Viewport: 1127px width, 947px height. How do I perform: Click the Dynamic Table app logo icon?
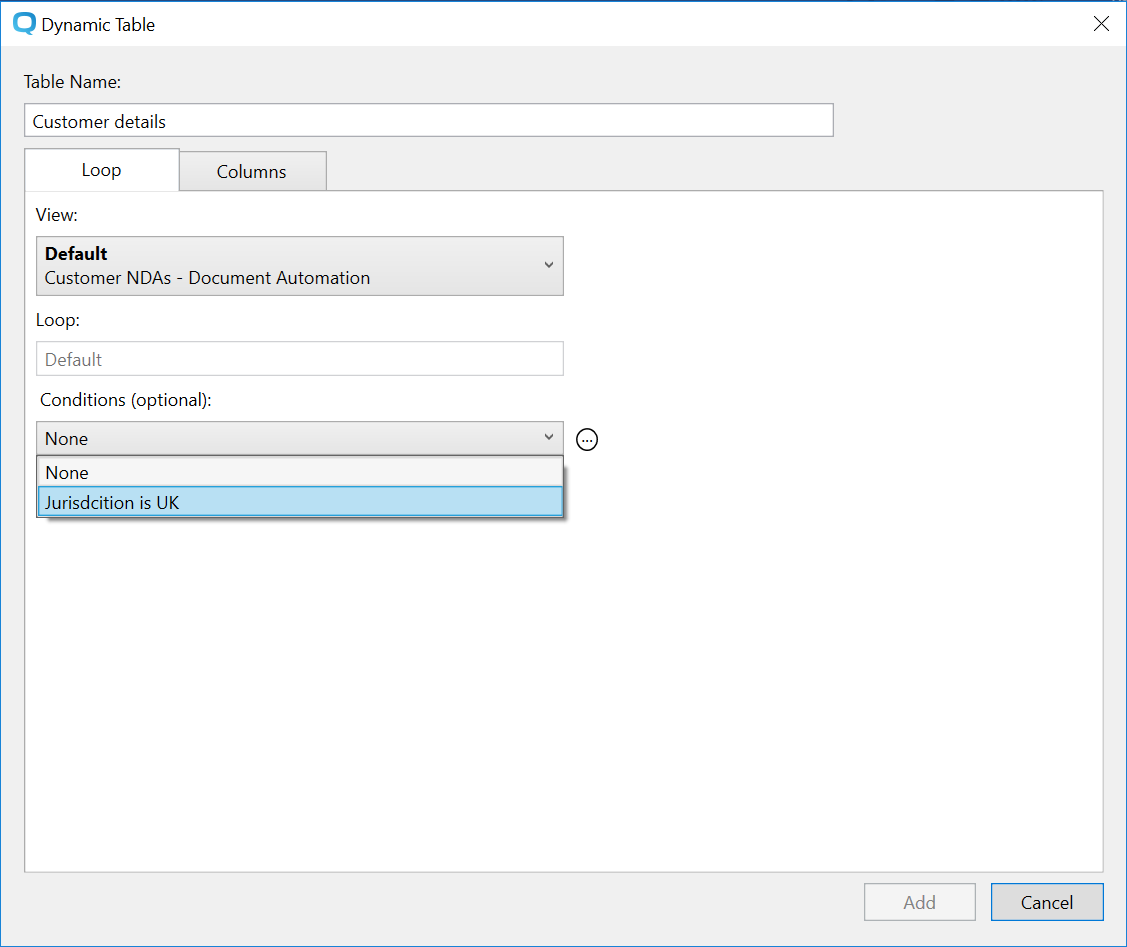[24, 24]
